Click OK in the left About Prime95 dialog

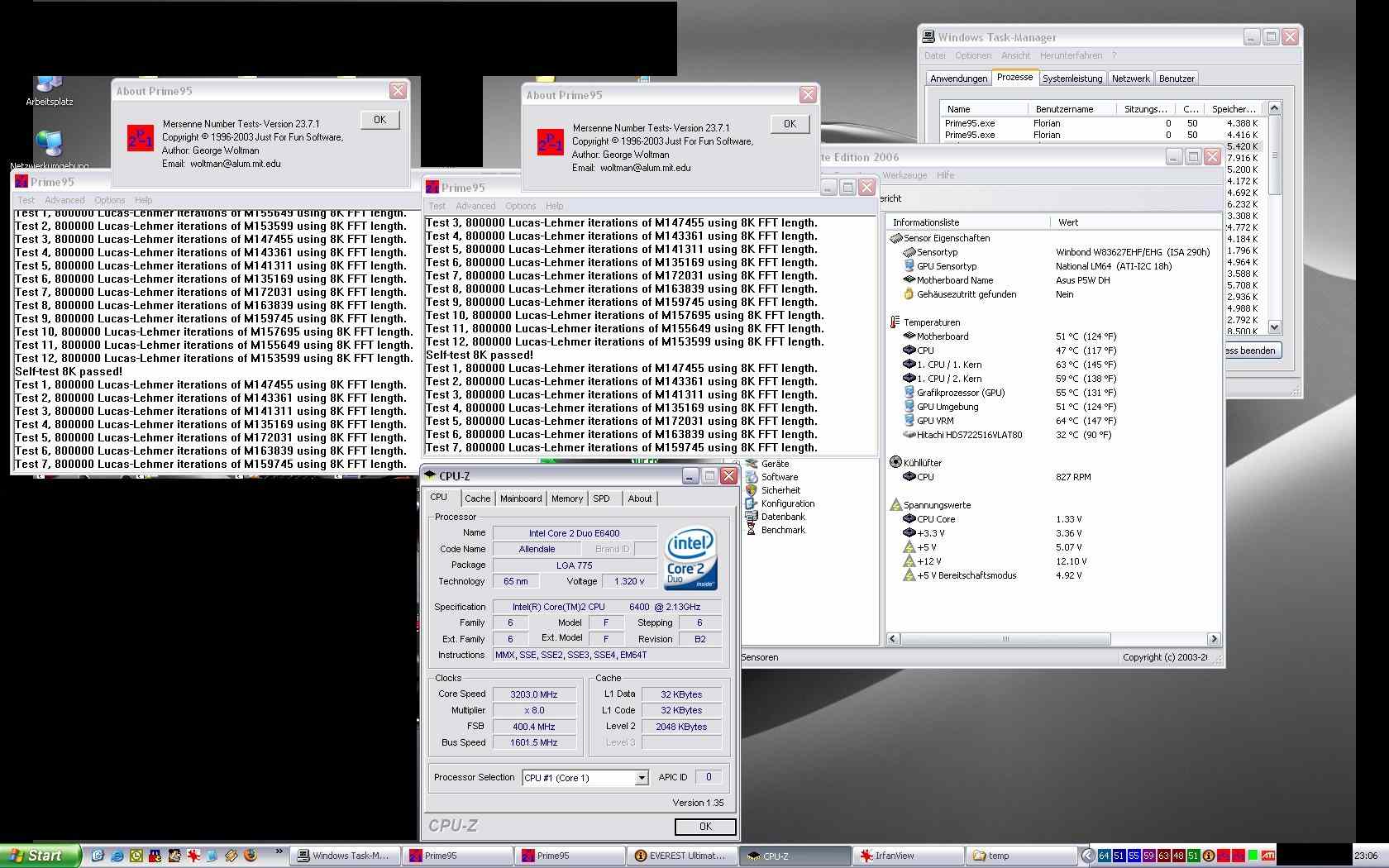tap(379, 120)
